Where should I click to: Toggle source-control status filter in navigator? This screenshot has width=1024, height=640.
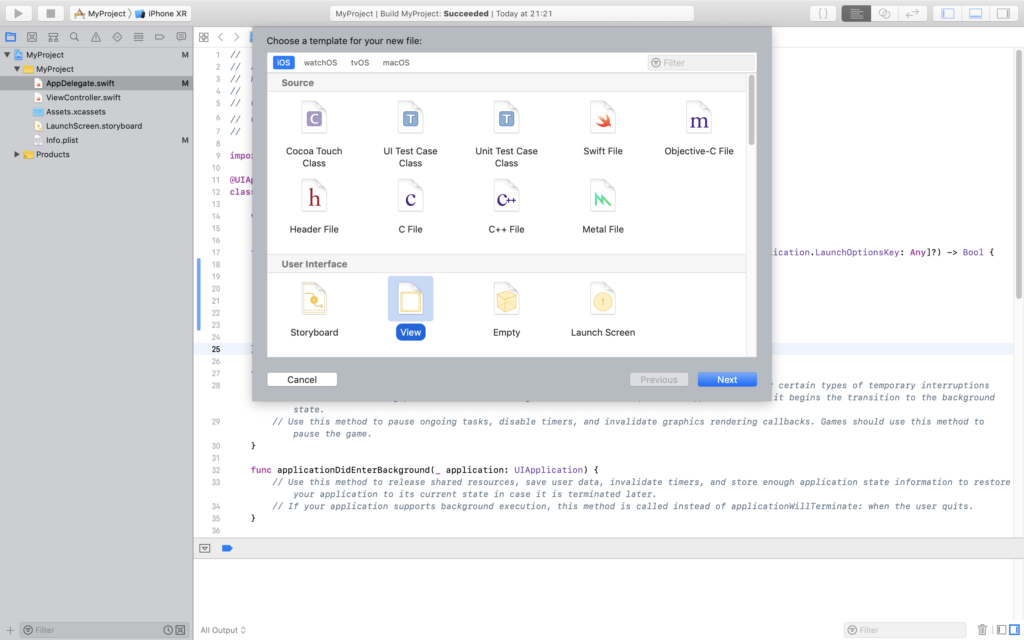(x=180, y=630)
